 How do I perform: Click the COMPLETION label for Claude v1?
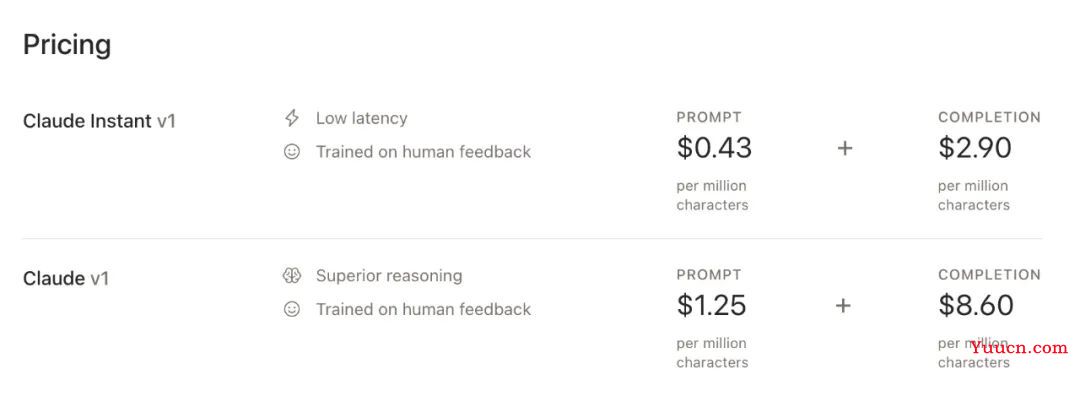989,275
